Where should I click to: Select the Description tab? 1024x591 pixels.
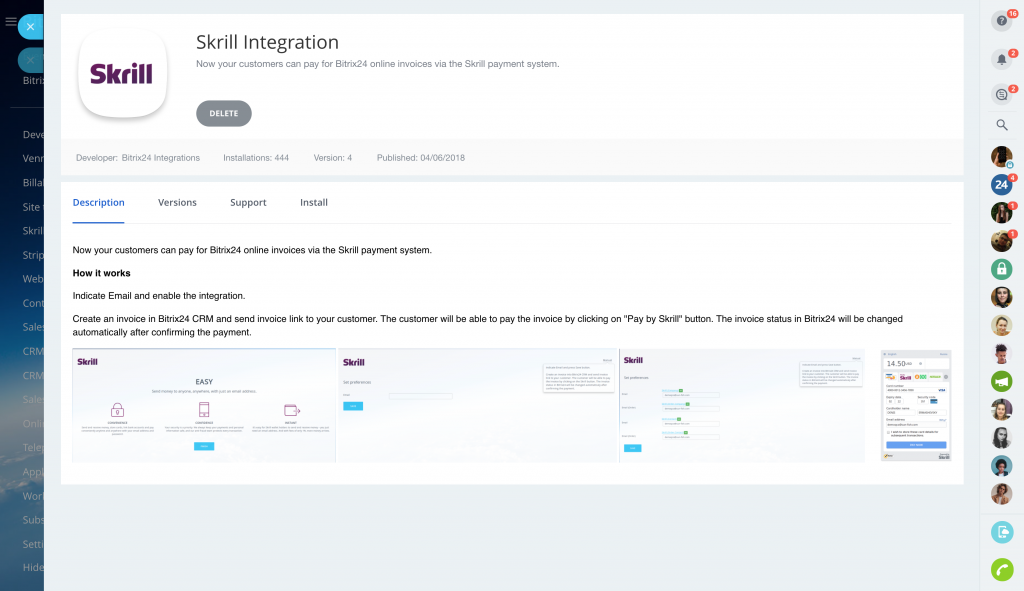click(x=98, y=202)
